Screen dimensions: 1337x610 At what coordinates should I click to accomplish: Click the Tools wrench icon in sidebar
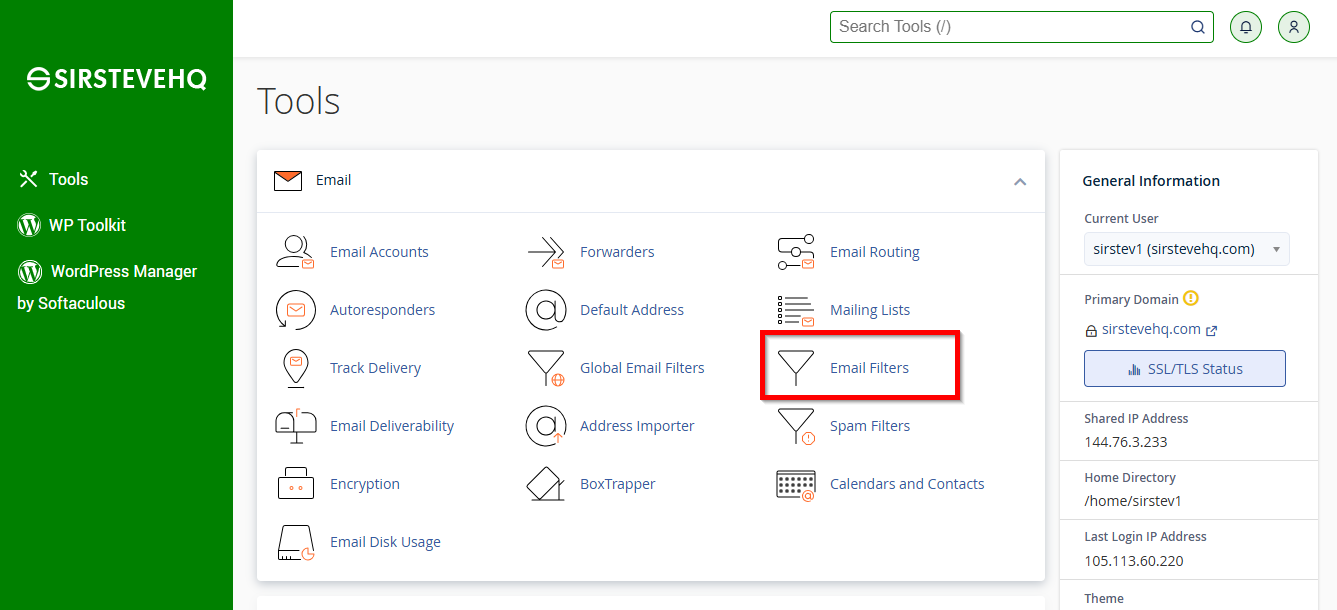[x=28, y=179]
